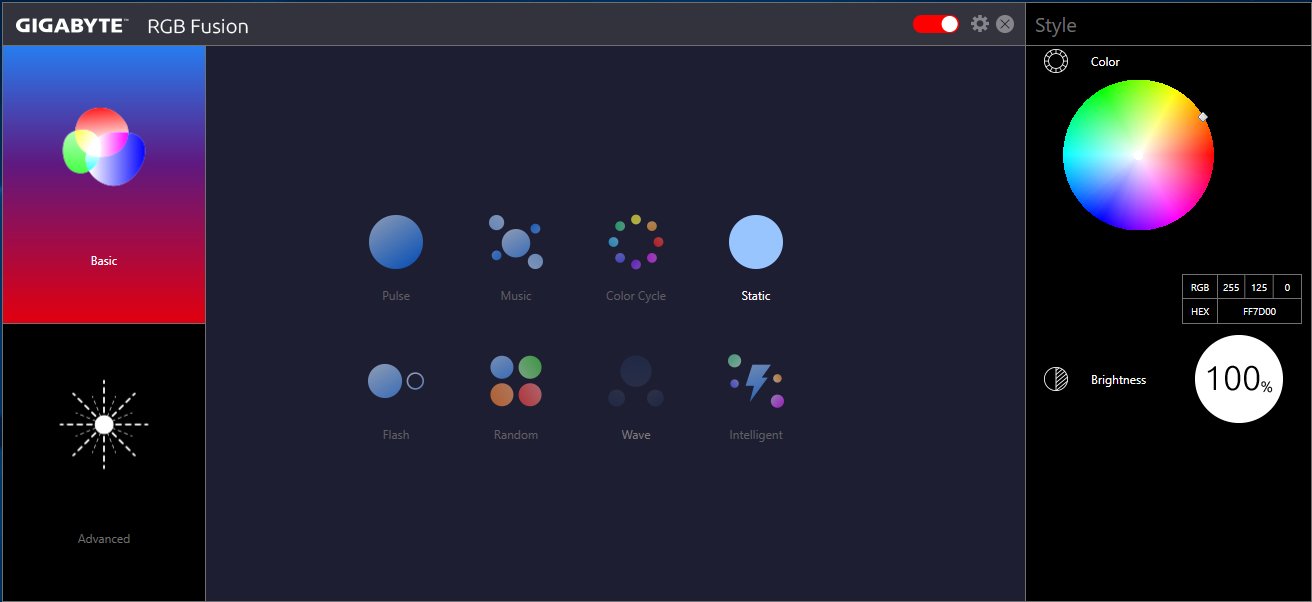The width and height of the screenshot is (1312, 602).
Task: Pick the Static lighting mode icon
Action: pyautogui.click(x=756, y=242)
